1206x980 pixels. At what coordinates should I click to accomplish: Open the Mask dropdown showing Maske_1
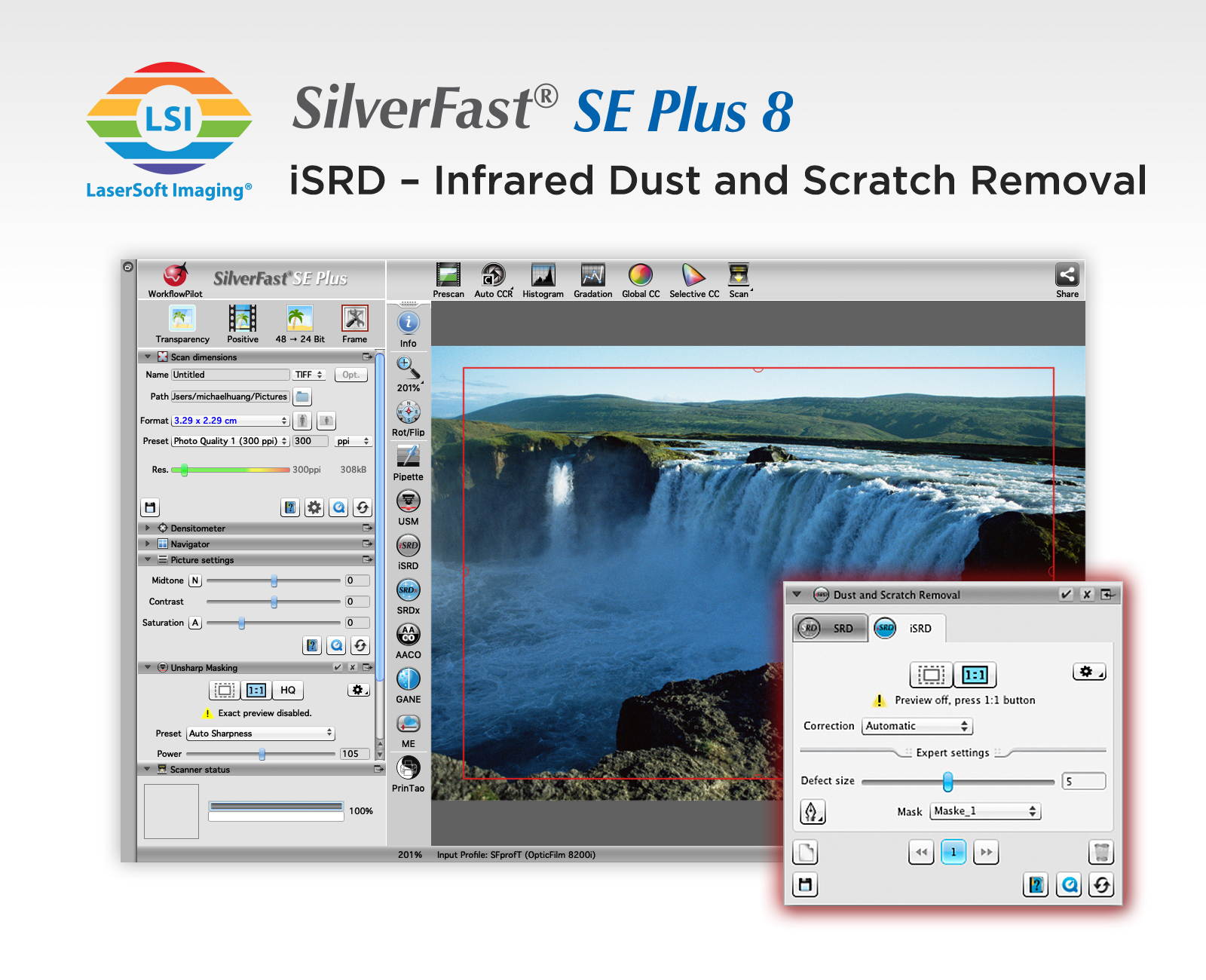[984, 812]
